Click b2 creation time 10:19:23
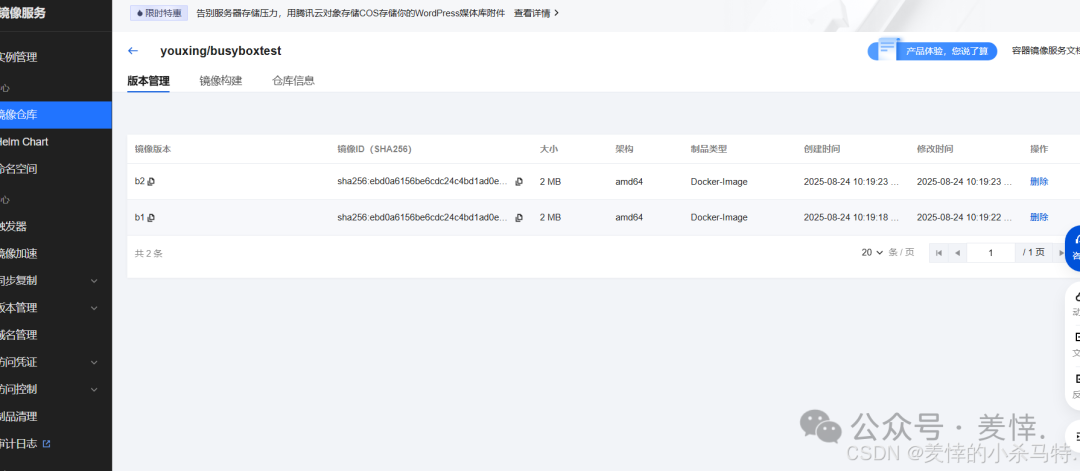 [852, 182]
